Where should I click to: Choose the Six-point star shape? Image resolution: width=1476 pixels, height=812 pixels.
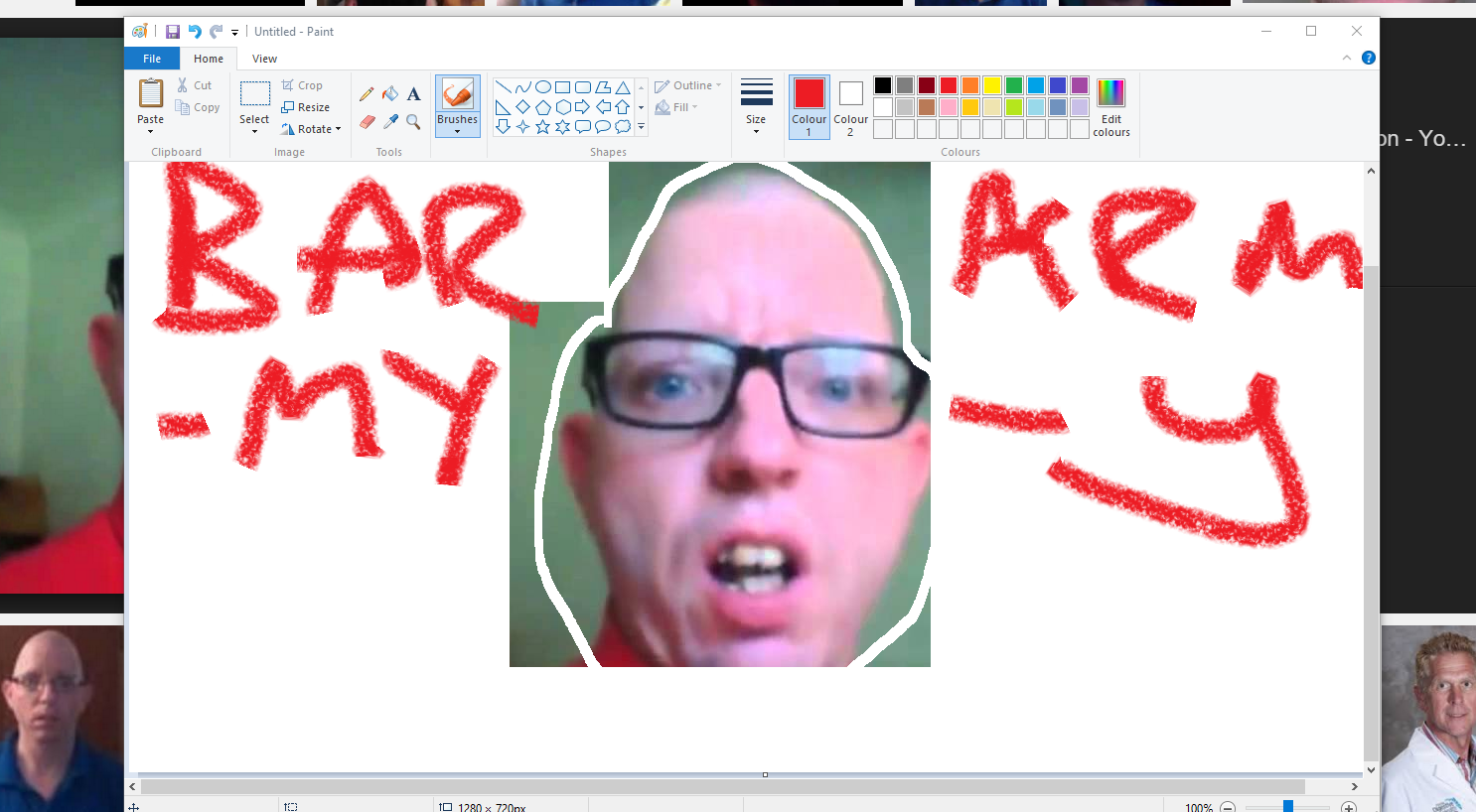[563, 127]
